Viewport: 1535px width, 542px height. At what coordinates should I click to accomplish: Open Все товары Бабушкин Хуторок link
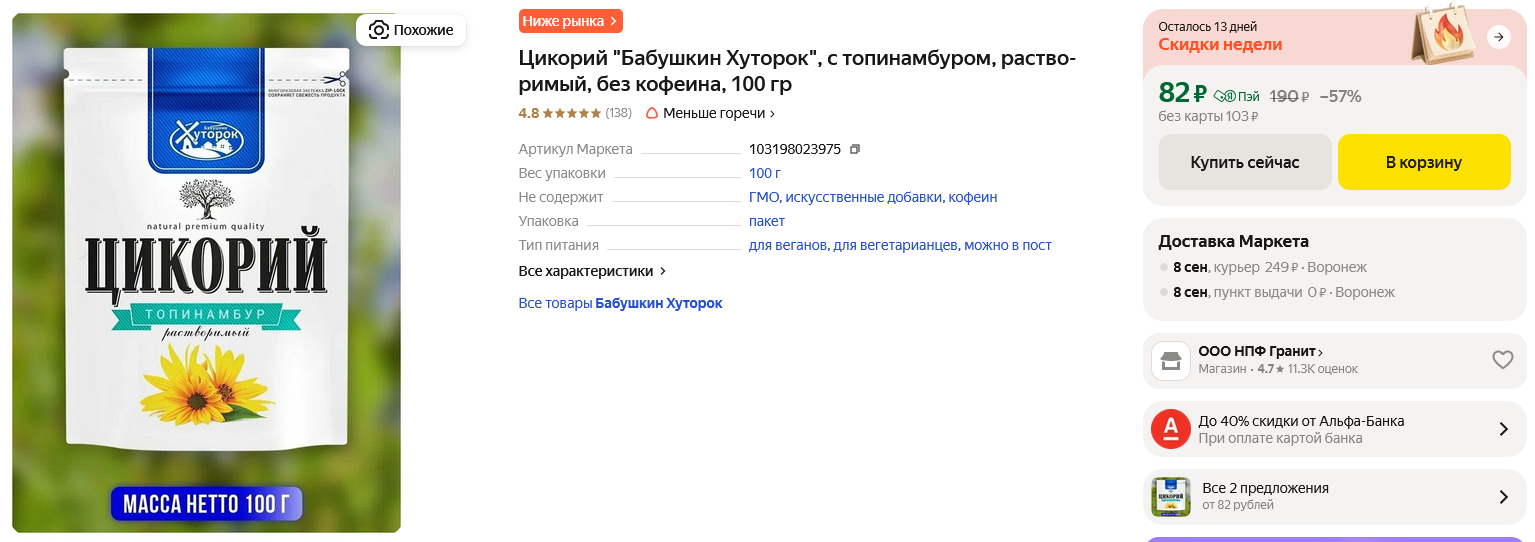click(x=620, y=303)
